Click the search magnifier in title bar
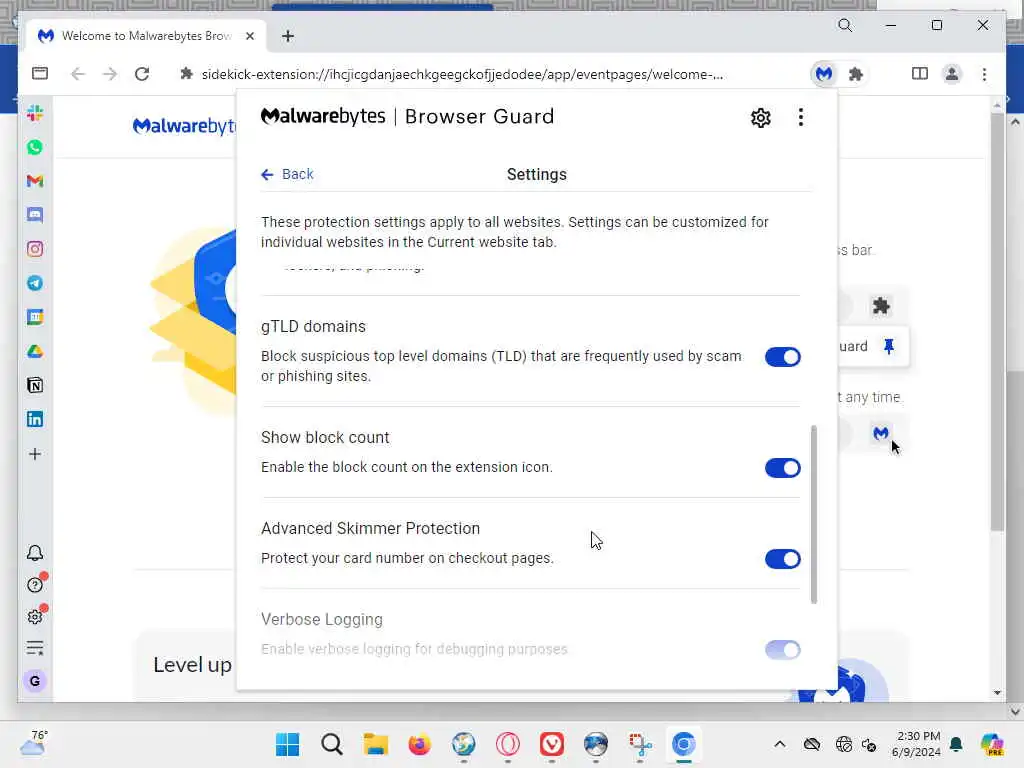 pos(845,25)
